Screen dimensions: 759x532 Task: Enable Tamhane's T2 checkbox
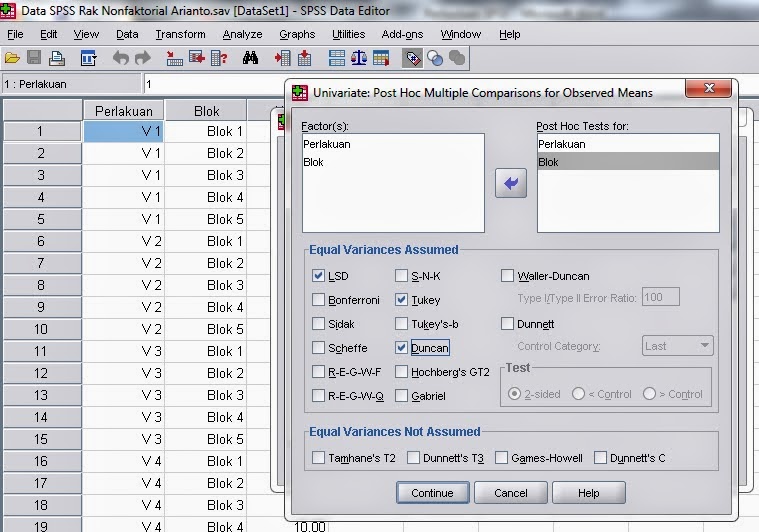pos(318,457)
